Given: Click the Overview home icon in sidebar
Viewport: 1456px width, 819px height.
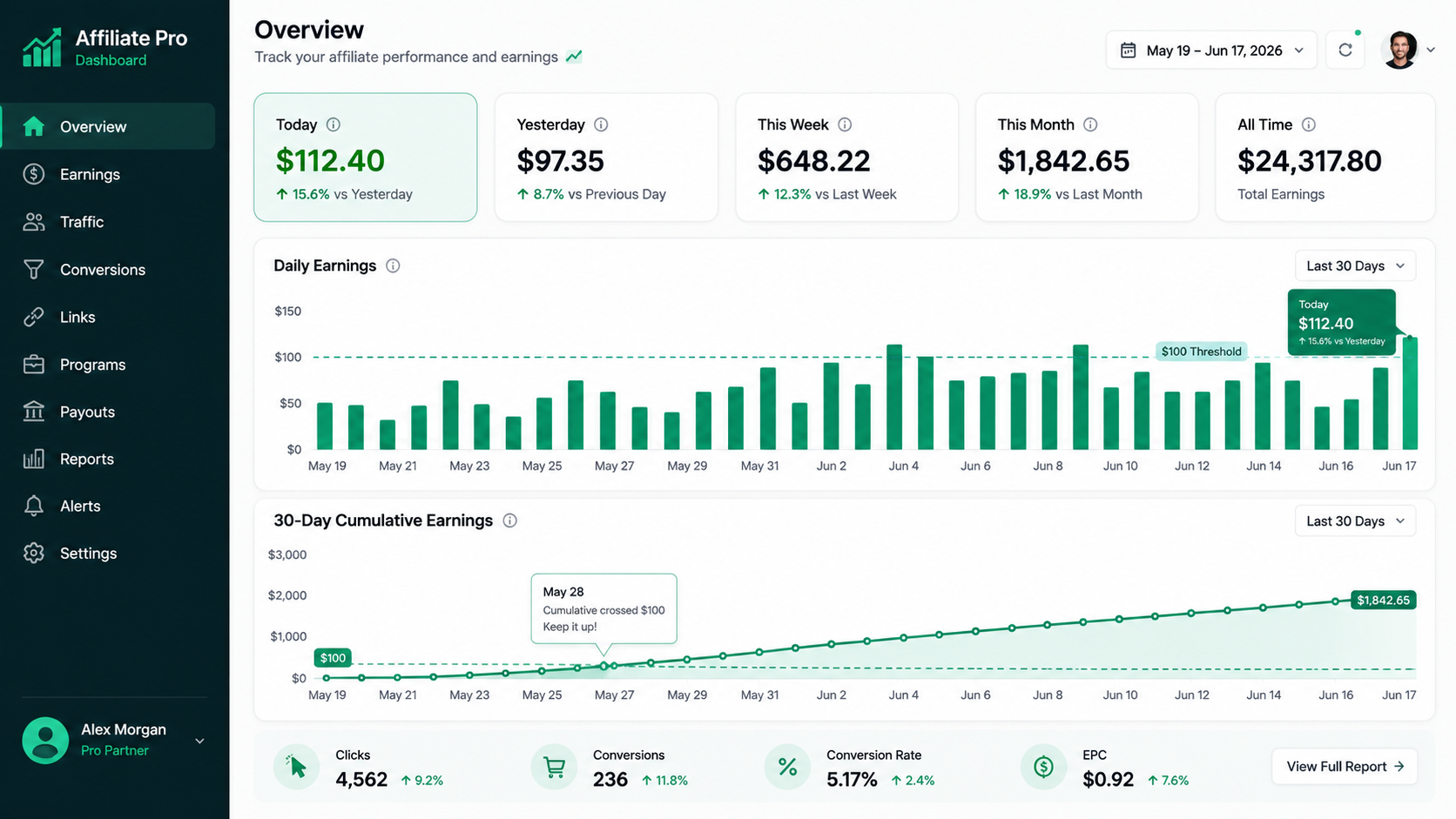Looking at the screenshot, I should tap(34, 126).
